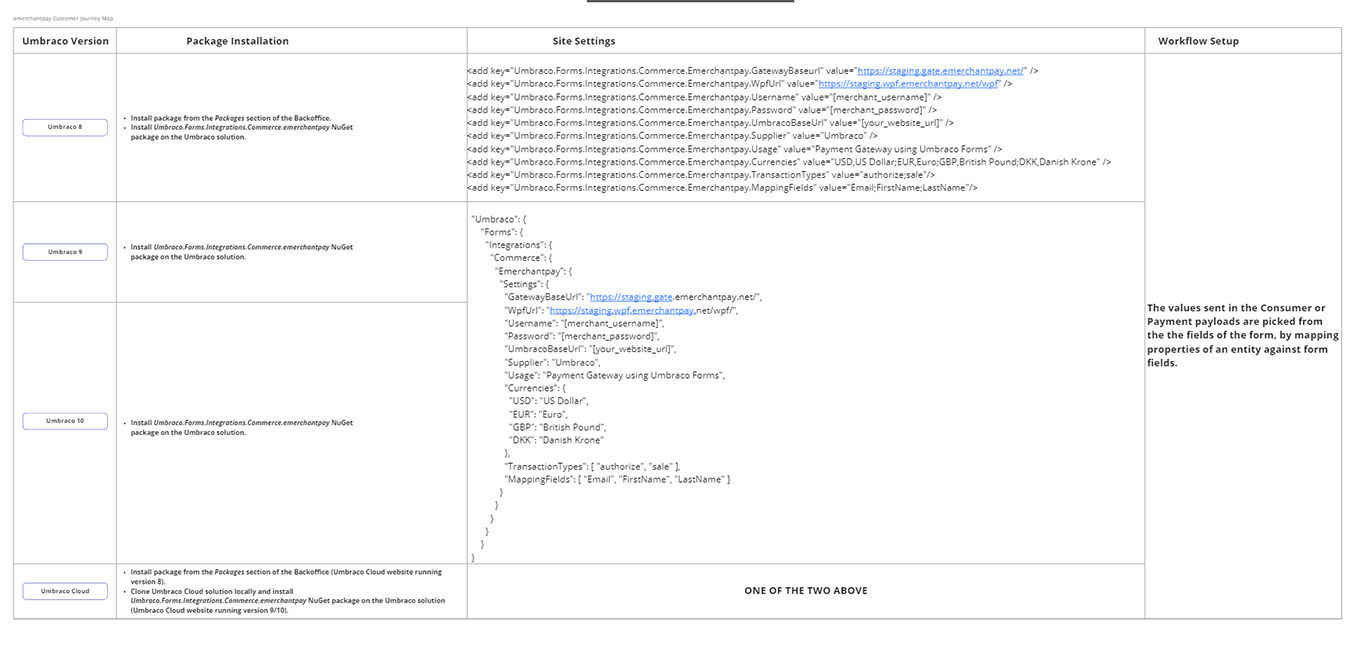Click Umbraco 8 'Install package from the Packages section' bullet

[230, 118]
